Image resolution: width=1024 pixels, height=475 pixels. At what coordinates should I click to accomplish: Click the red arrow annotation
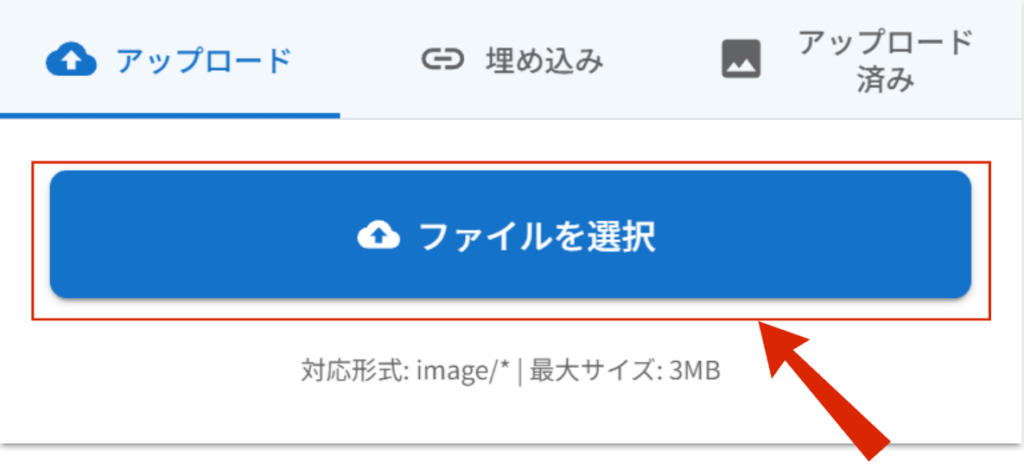point(824,389)
